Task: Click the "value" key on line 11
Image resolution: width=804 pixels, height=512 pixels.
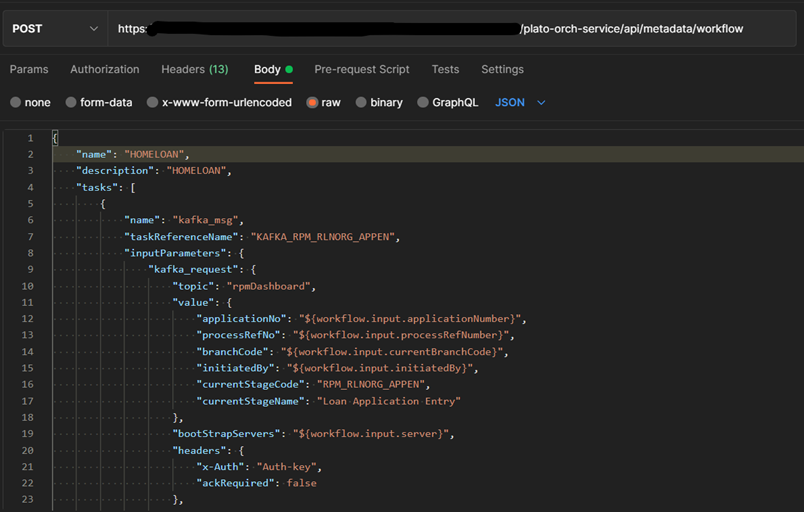Action: 193,302
